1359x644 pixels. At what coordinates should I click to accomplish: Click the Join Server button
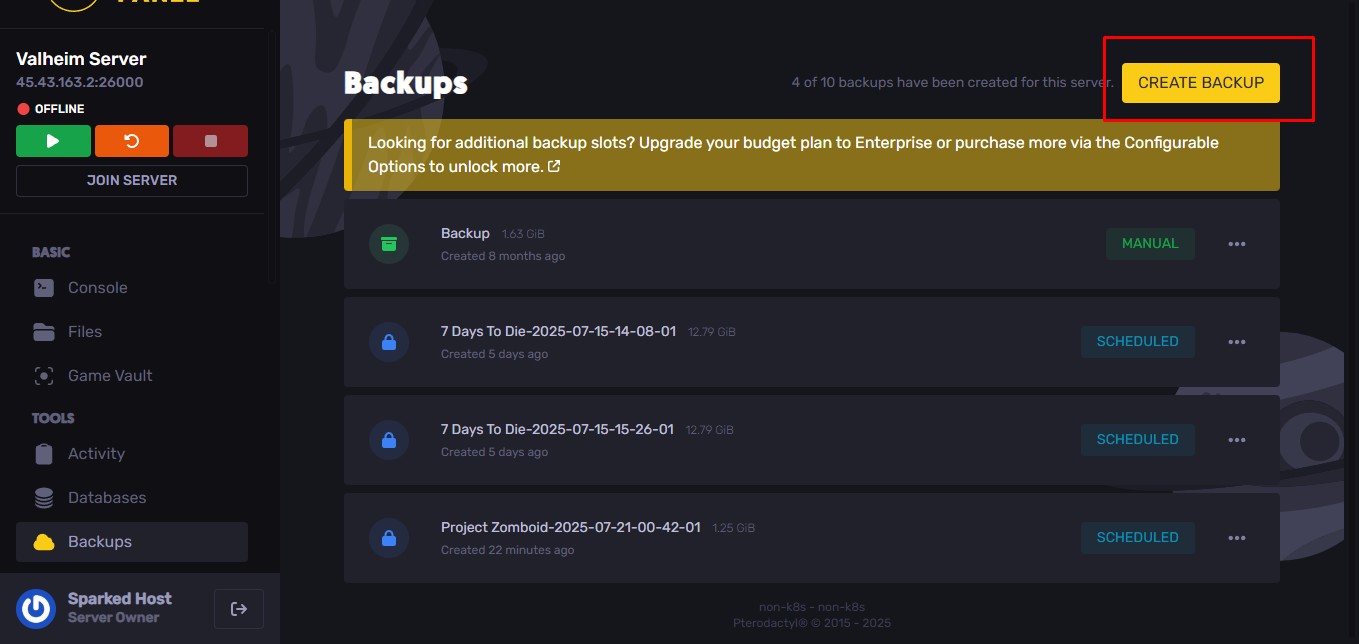coord(132,181)
